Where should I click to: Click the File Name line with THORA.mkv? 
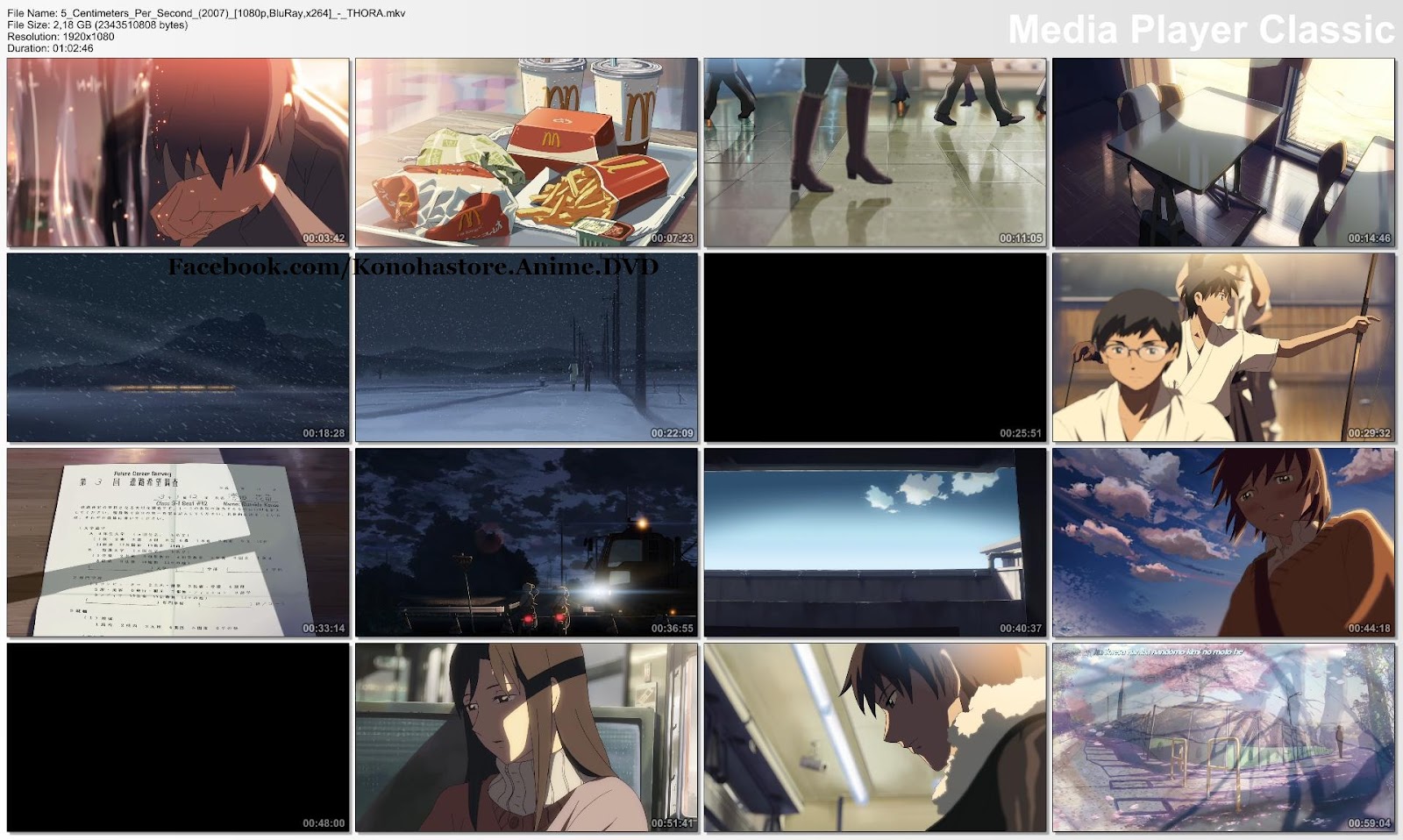(x=206, y=13)
